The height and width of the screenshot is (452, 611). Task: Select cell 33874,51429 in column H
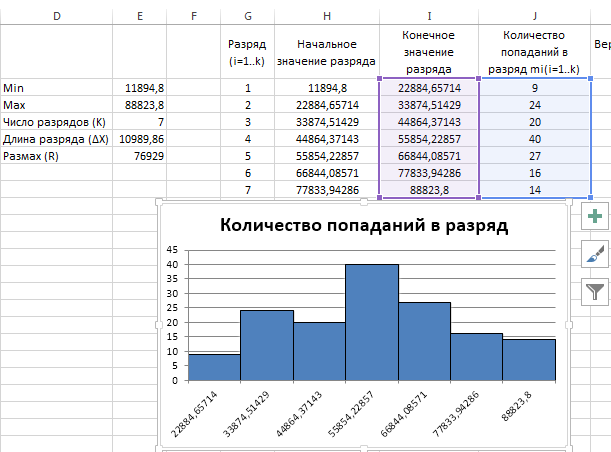tap(327, 122)
